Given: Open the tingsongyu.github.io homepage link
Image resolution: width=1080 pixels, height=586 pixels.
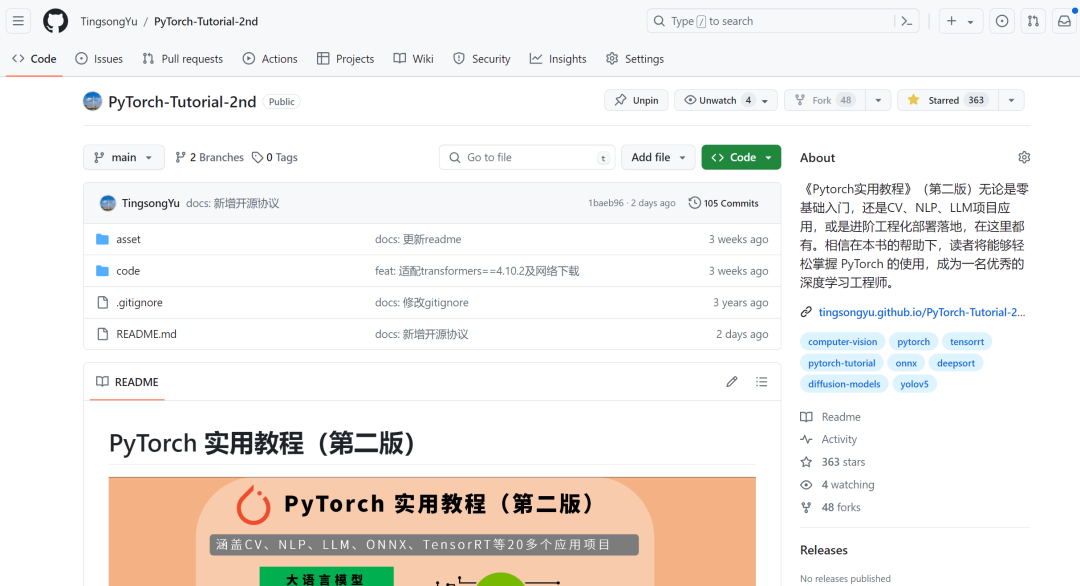Looking at the screenshot, I should point(922,311).
